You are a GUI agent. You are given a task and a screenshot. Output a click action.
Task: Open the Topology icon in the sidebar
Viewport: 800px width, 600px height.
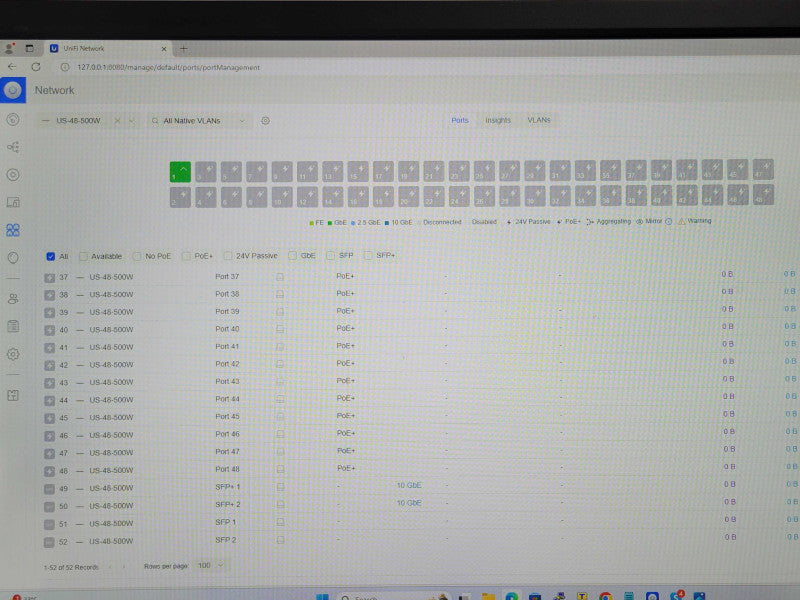click(x=13, y=147)
